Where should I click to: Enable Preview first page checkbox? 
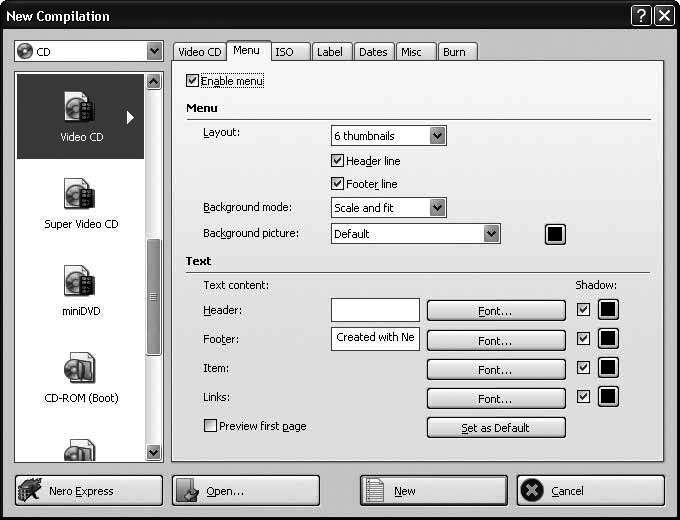tap(210, 426)
